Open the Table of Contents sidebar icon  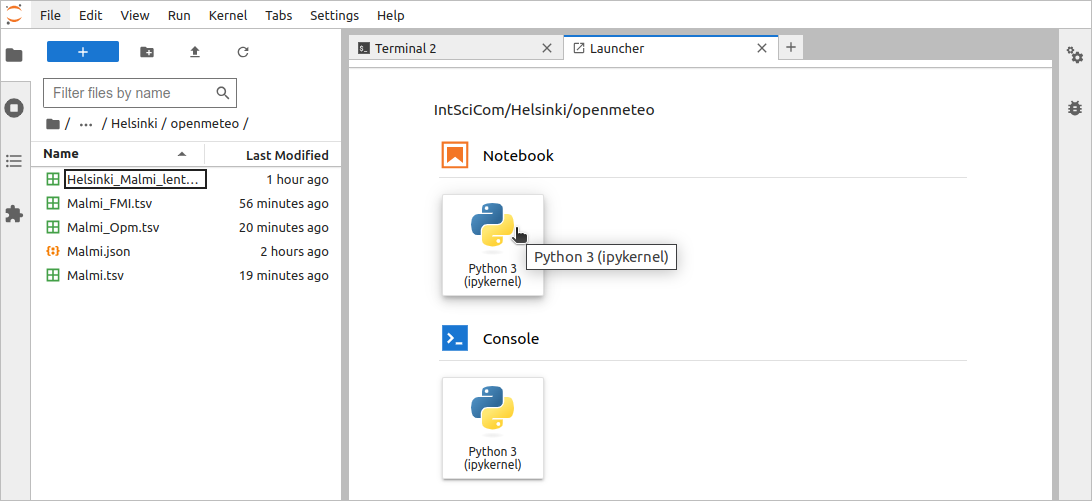[14, 162]
